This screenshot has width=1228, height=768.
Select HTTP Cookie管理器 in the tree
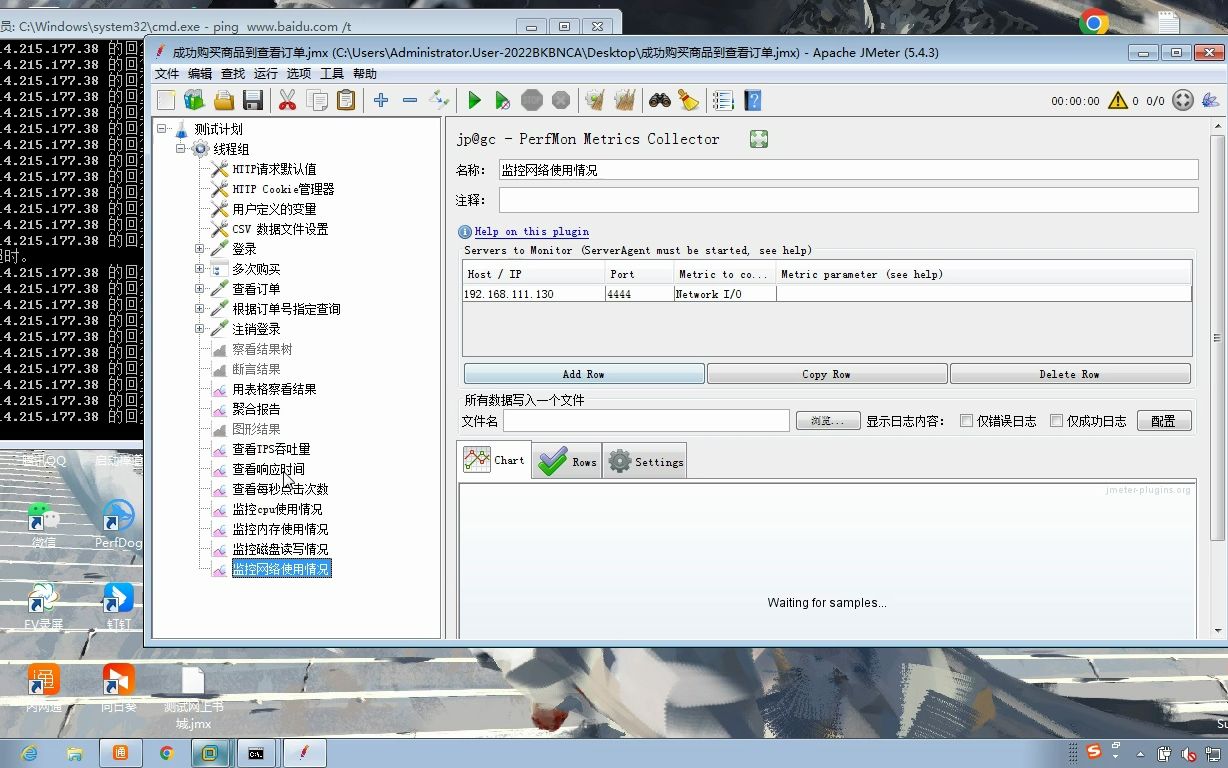point(283,189)
